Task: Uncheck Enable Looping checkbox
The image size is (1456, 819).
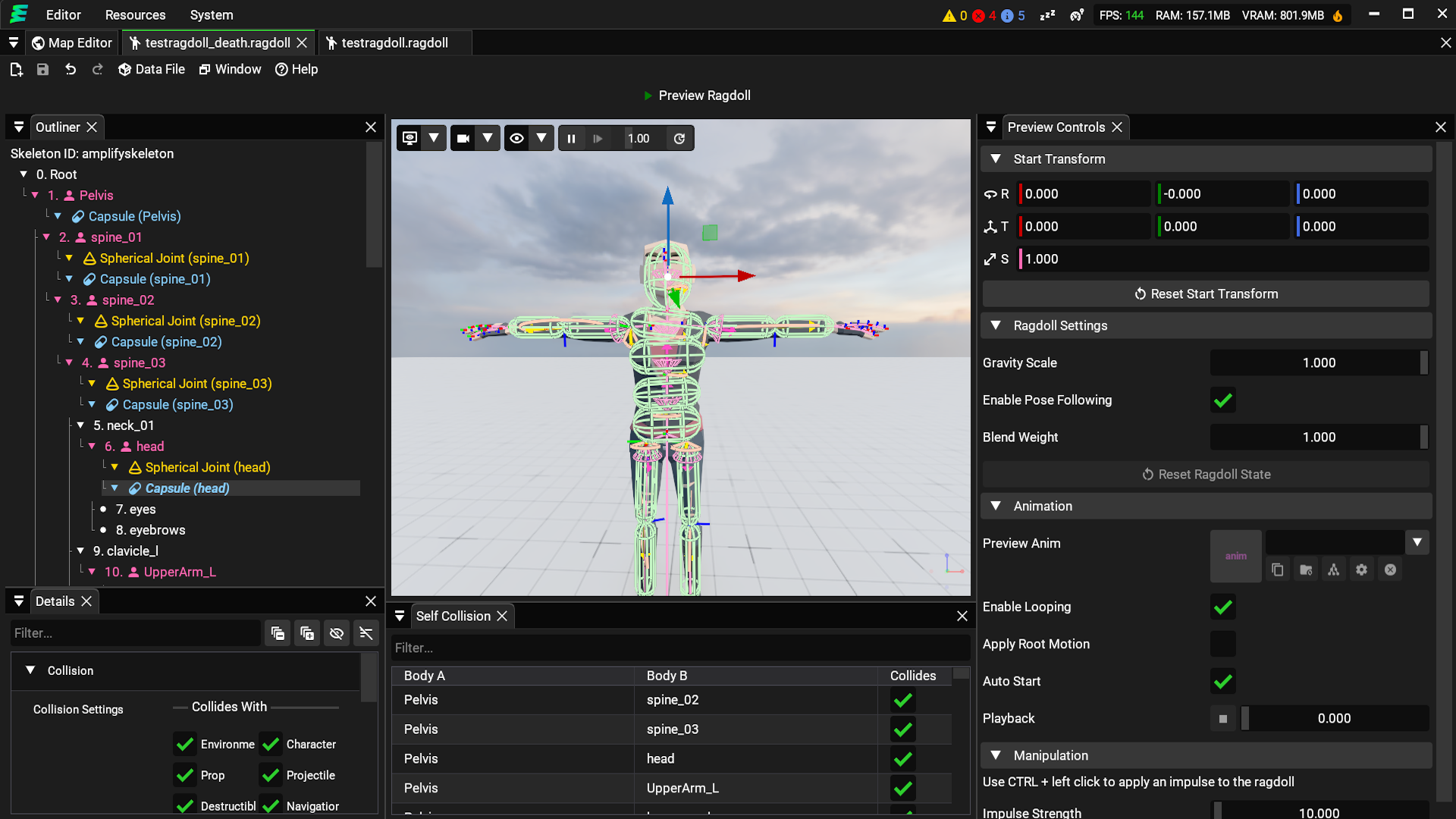Action: (x=1223, y=607)
